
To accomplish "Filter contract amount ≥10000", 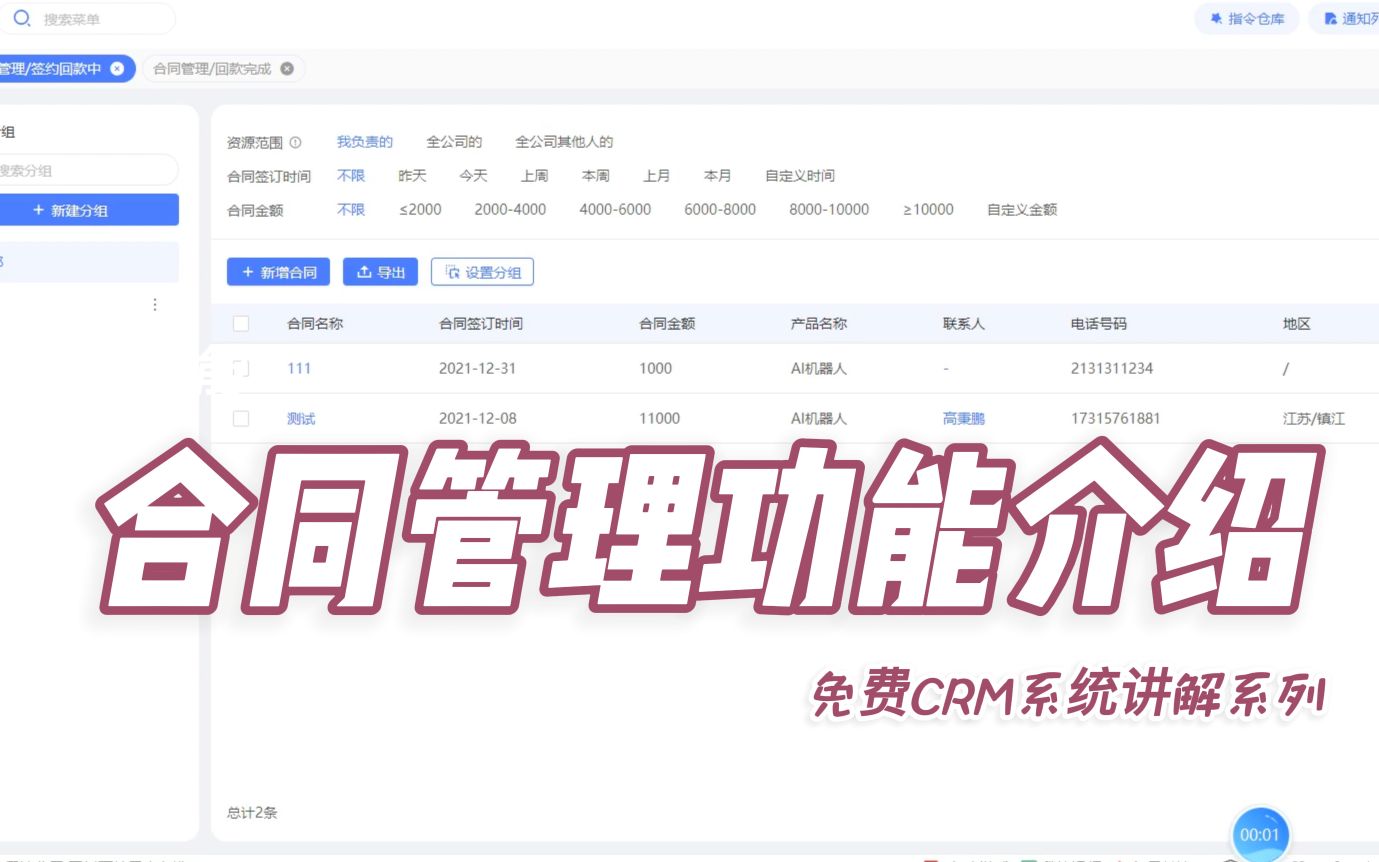I will 928,210.
